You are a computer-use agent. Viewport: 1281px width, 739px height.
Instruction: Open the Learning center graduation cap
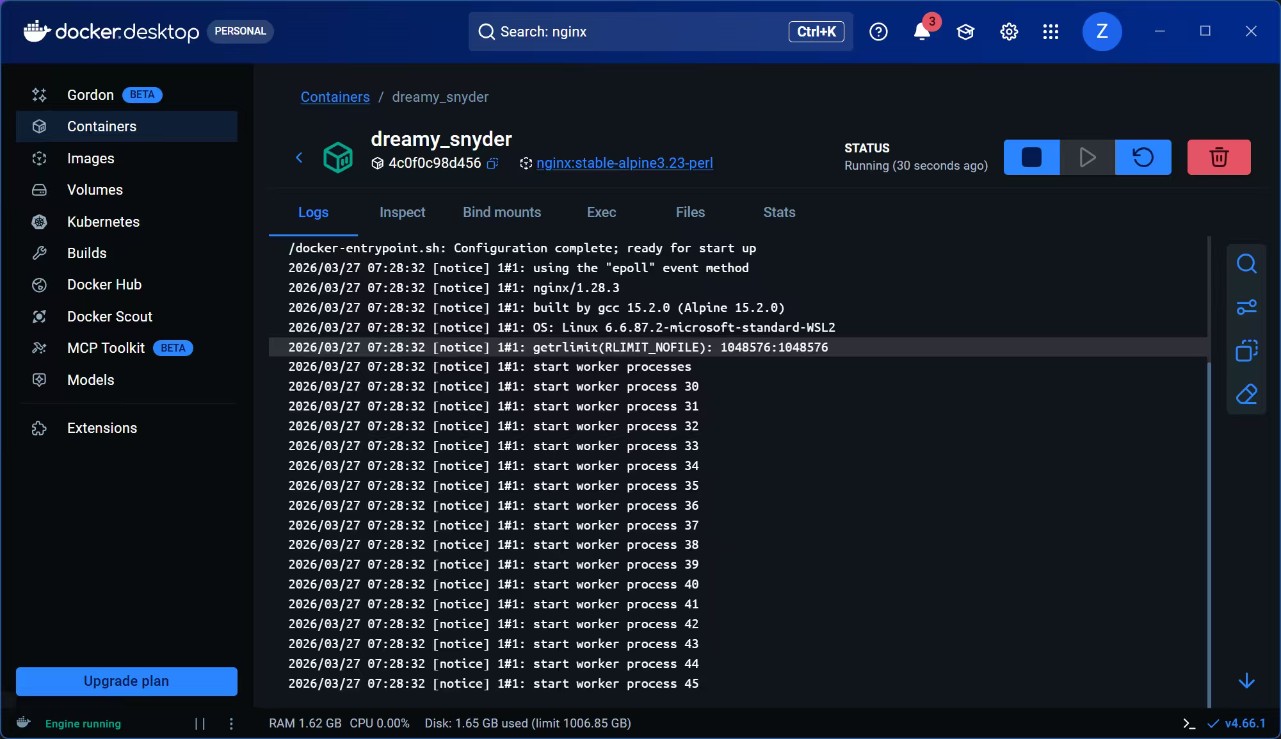tap(965, 32)
